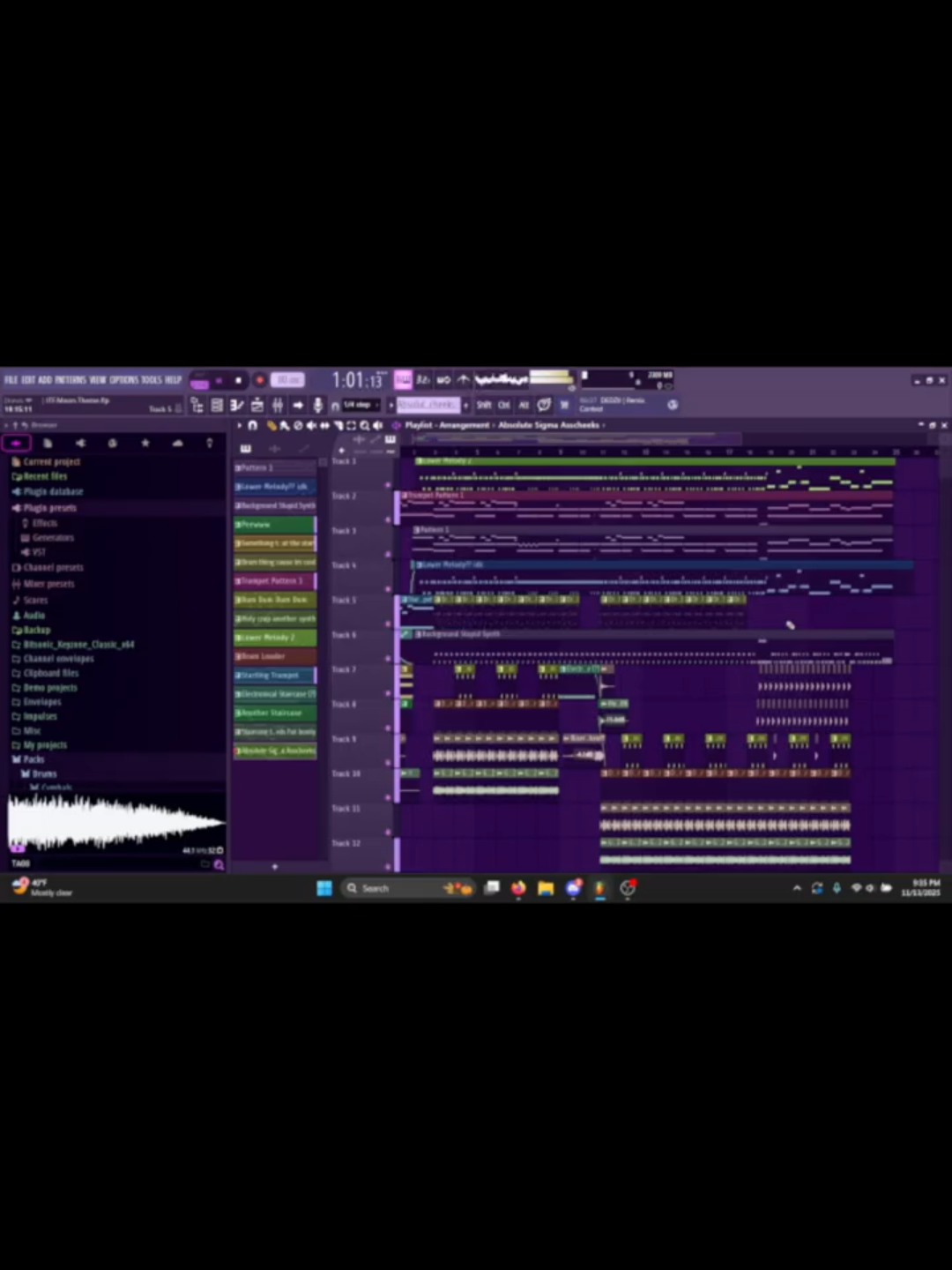Open the Absolute Sigma Asscheeks arrangement dropdown
Screen dimensions: 952x1270
click(551, 425)
